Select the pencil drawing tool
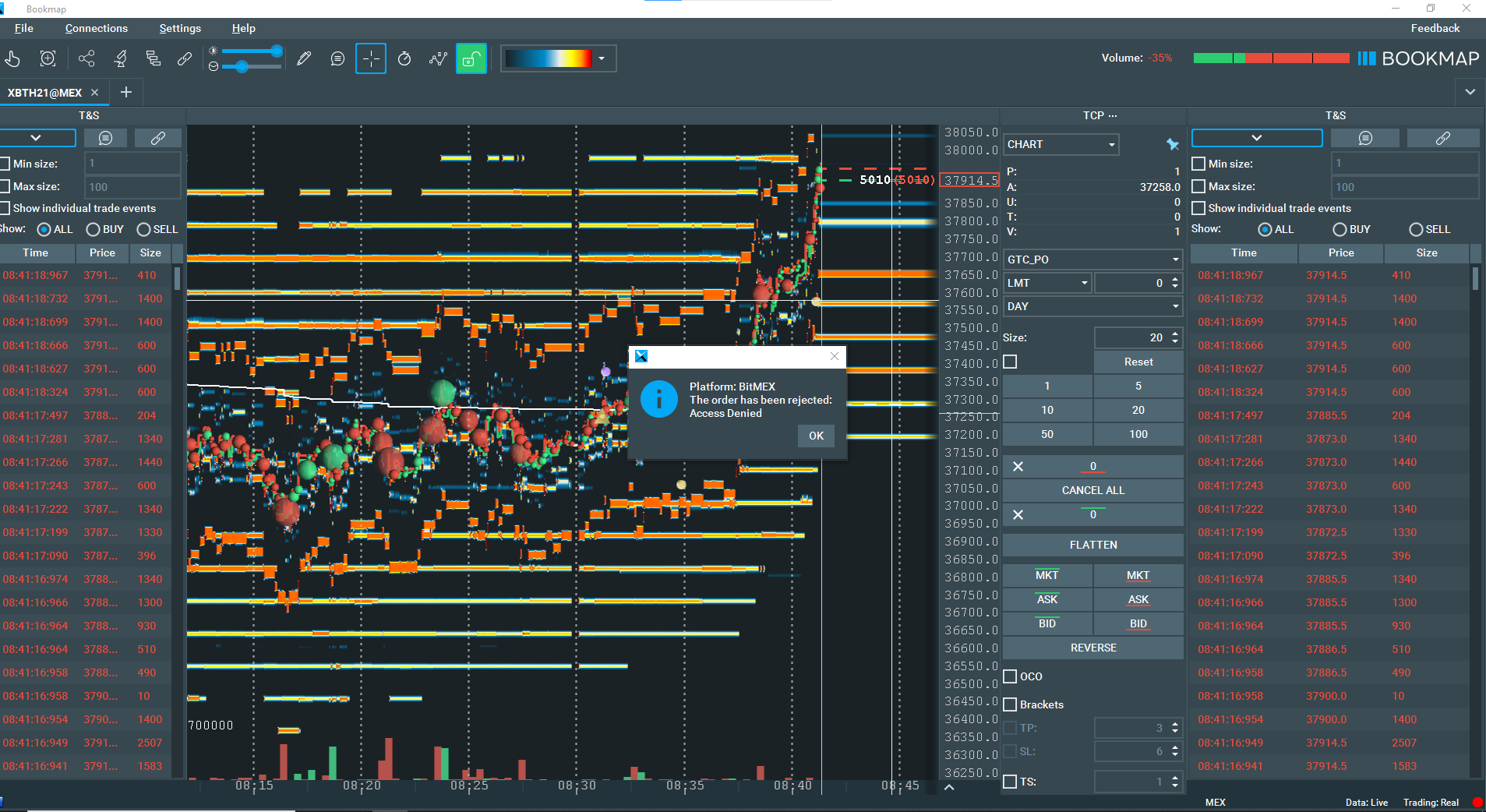 point(304,58)
